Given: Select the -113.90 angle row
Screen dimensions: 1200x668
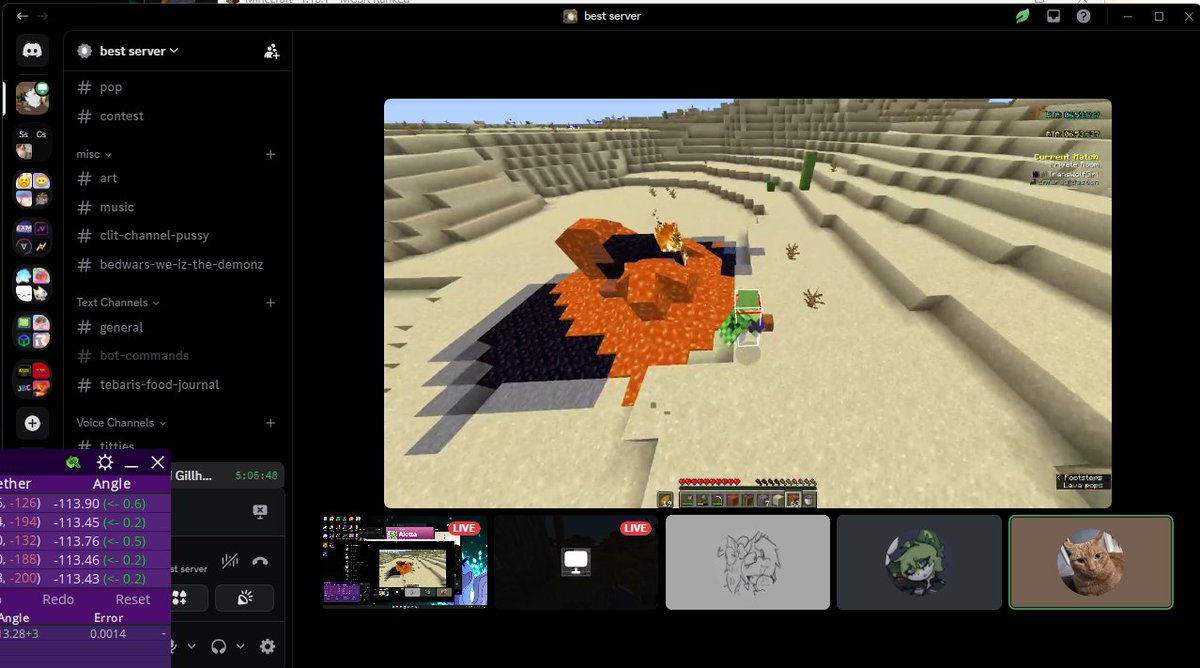Looking at the screenshot, I should click(86, 503).
